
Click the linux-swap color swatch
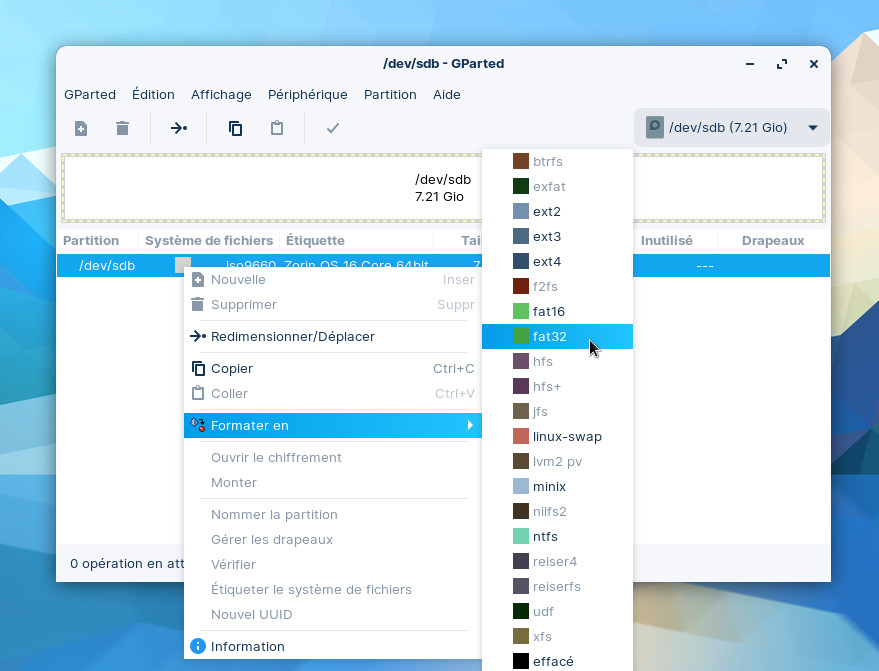click(x=520, y=436)
